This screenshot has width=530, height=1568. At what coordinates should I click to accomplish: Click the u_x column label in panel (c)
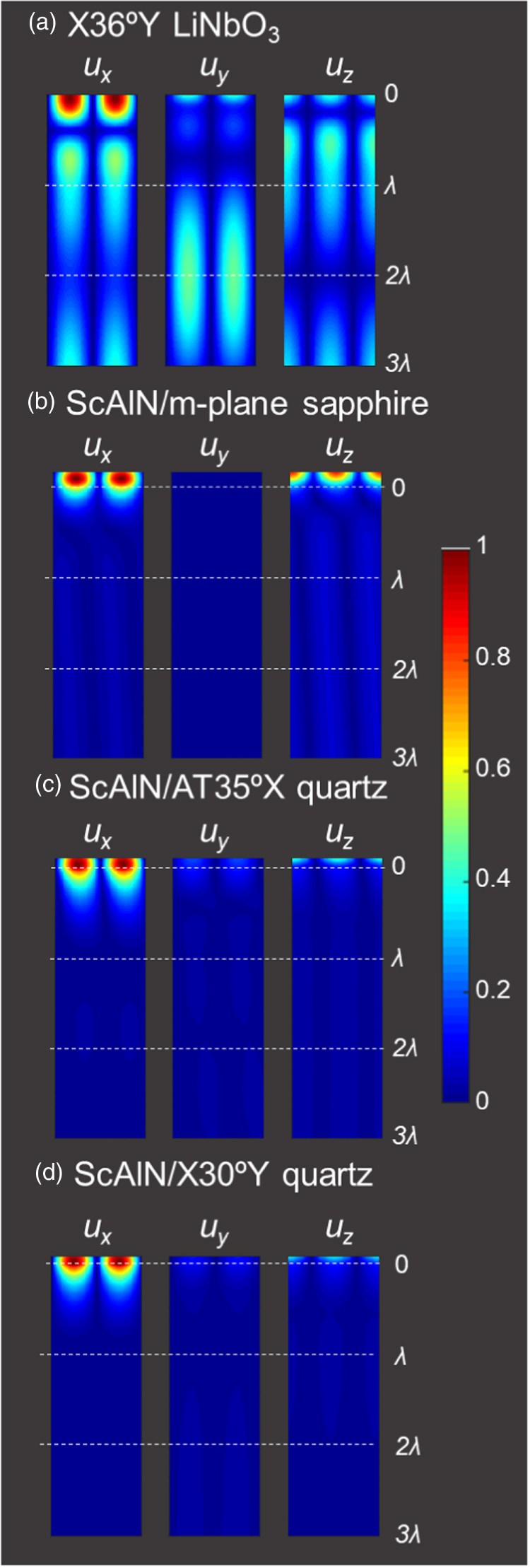pyautogui.click(x=98, y=835)
